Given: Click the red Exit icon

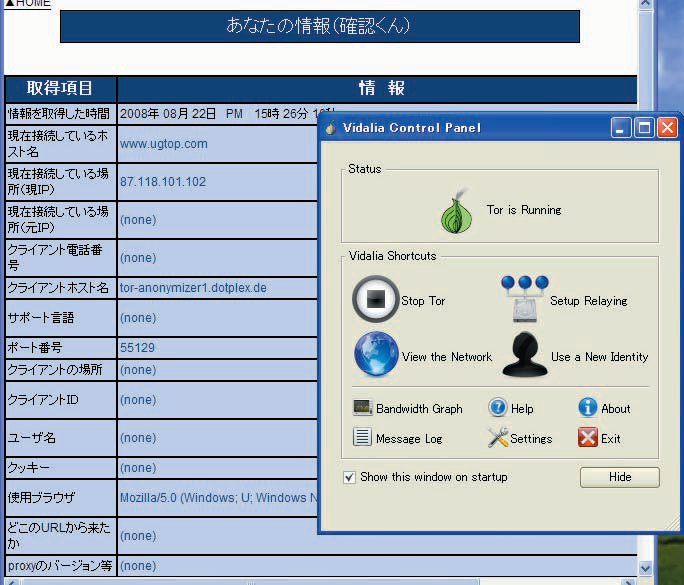Looking at the screenshot, I should (588, 437).
